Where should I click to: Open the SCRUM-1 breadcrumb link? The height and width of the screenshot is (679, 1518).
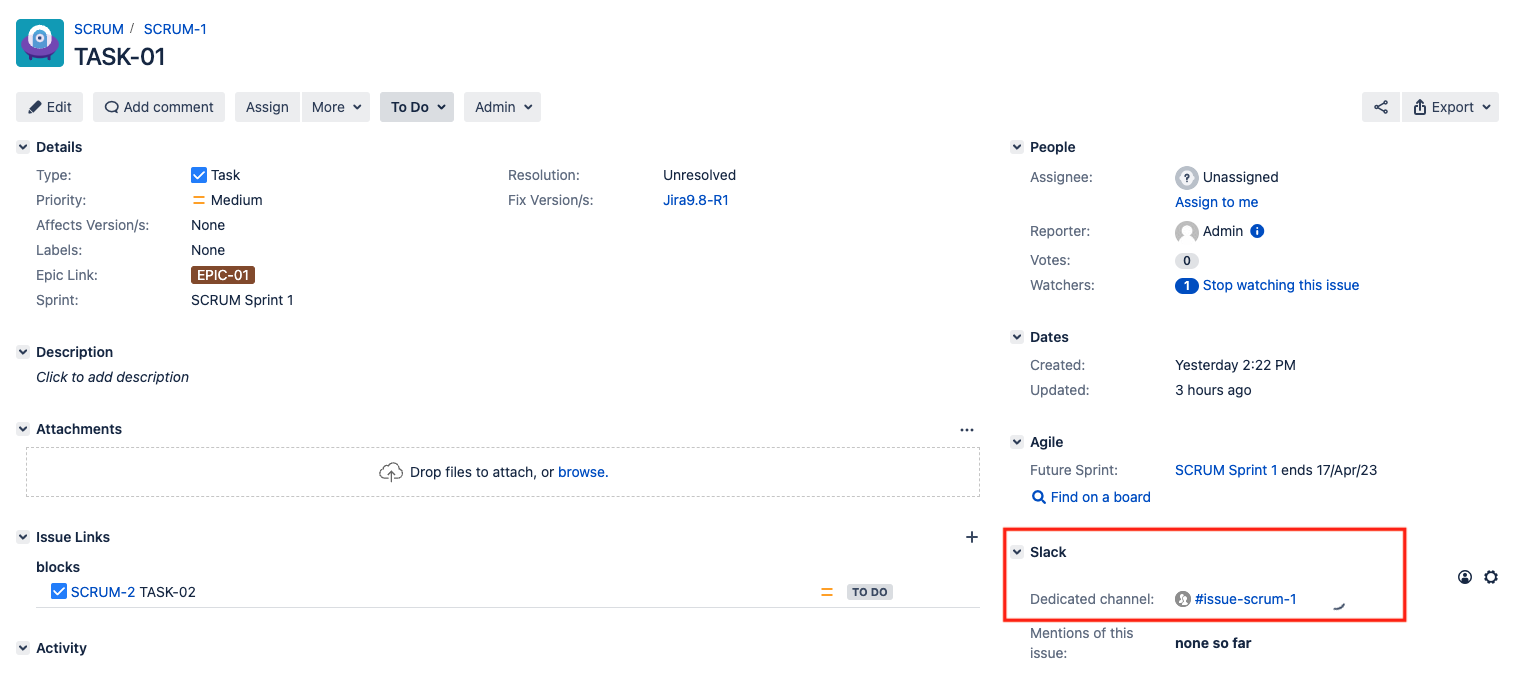tap(175, 29)
